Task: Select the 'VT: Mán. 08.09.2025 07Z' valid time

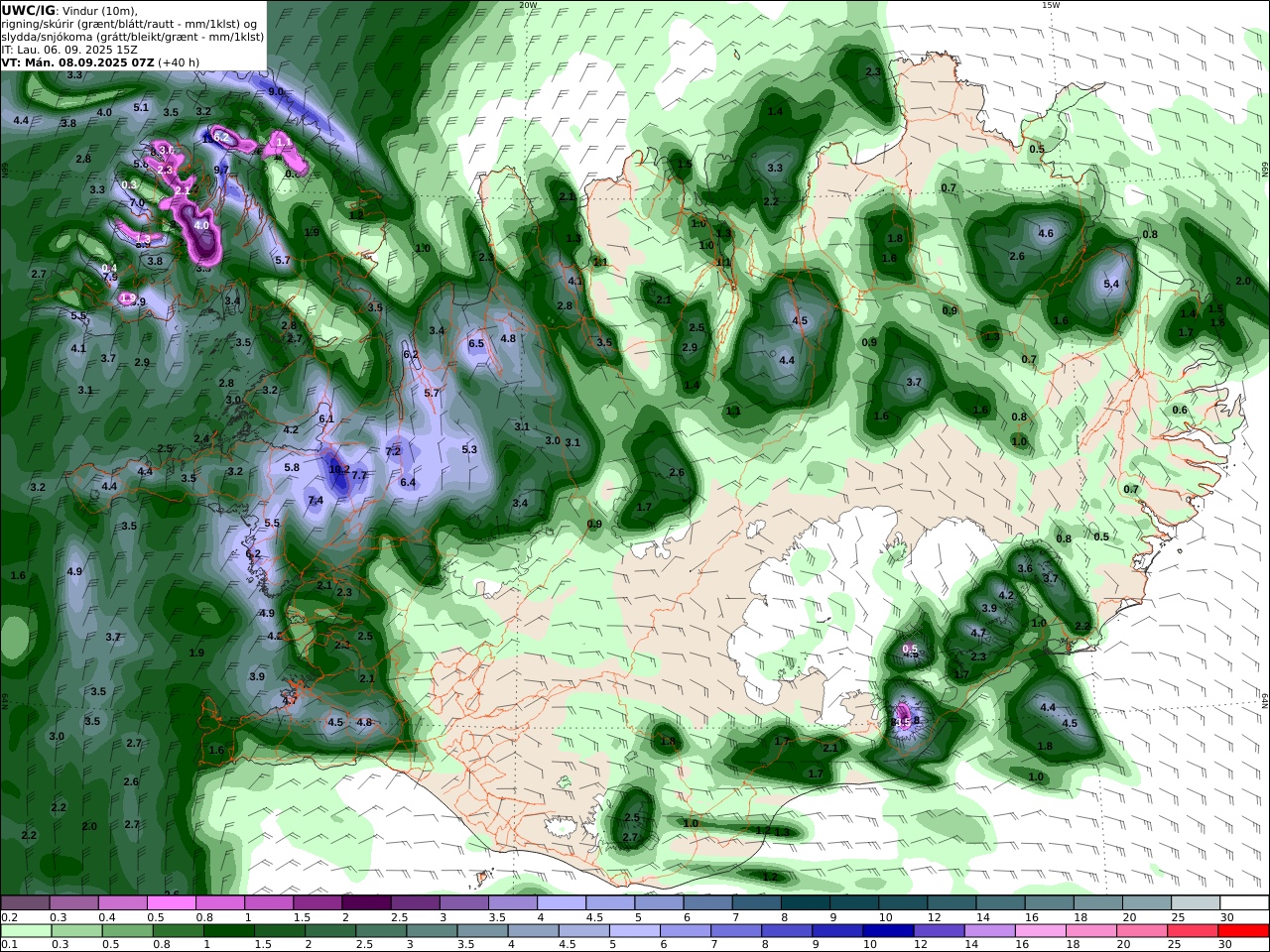Action: click(77, 62)
